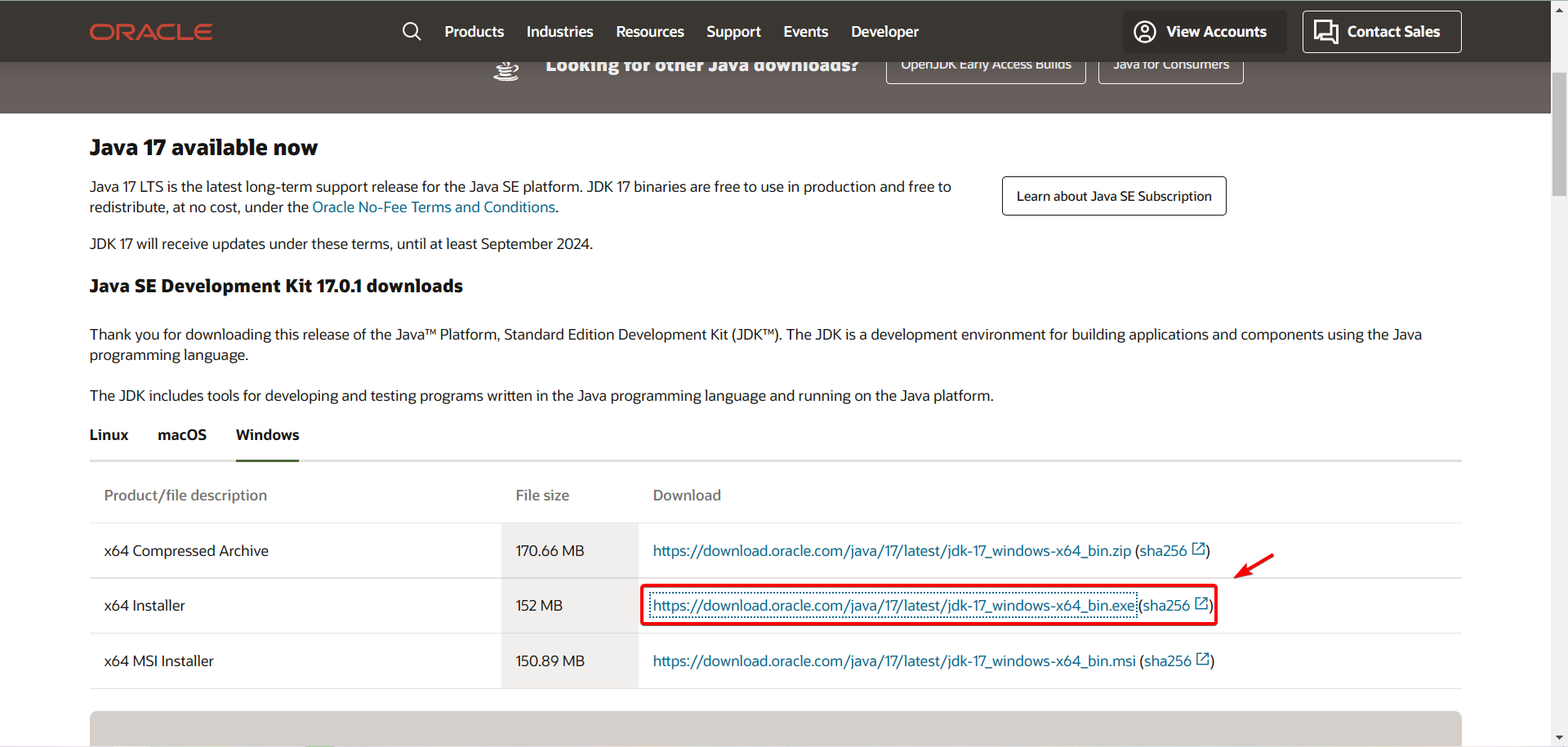Open the search magnifier icon

[x=412, y=32]
